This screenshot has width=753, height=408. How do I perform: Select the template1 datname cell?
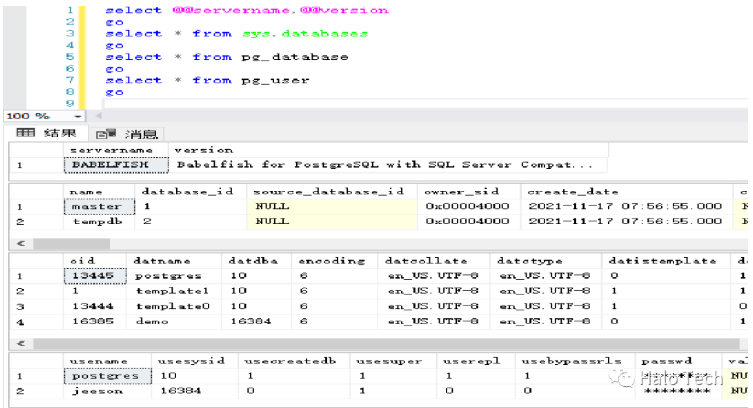click(174, 291)
